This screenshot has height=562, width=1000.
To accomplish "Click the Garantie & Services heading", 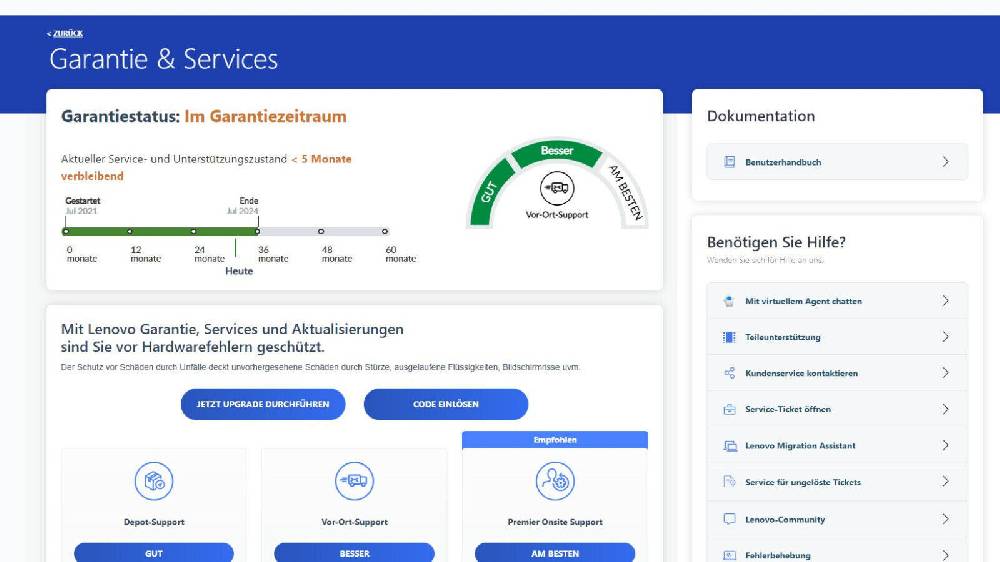I will click(164, 59).
